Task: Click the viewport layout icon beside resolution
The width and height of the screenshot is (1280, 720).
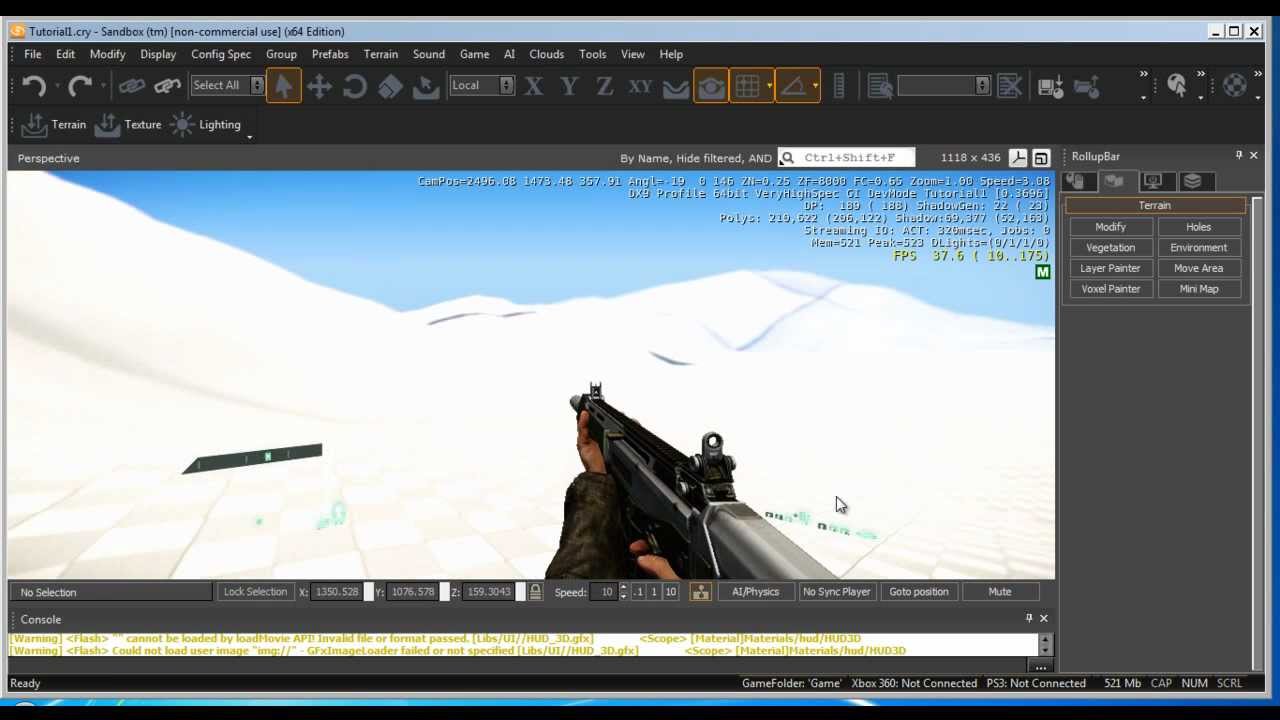Action: 1017,158
